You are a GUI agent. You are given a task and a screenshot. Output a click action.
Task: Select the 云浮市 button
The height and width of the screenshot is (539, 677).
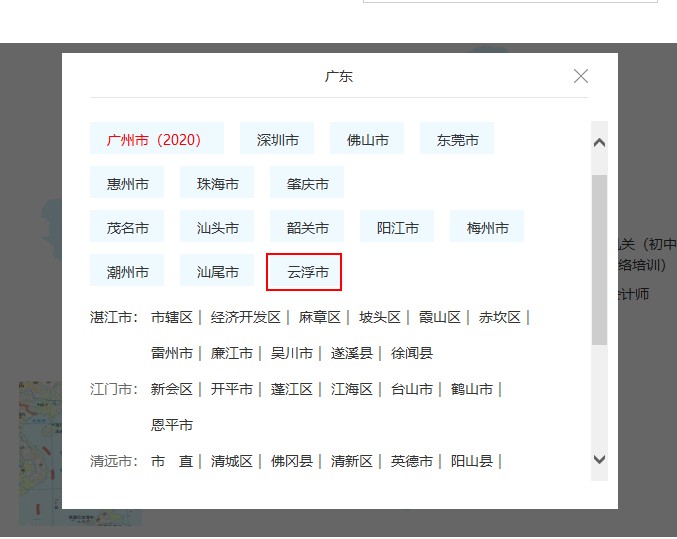click(304, 272)
